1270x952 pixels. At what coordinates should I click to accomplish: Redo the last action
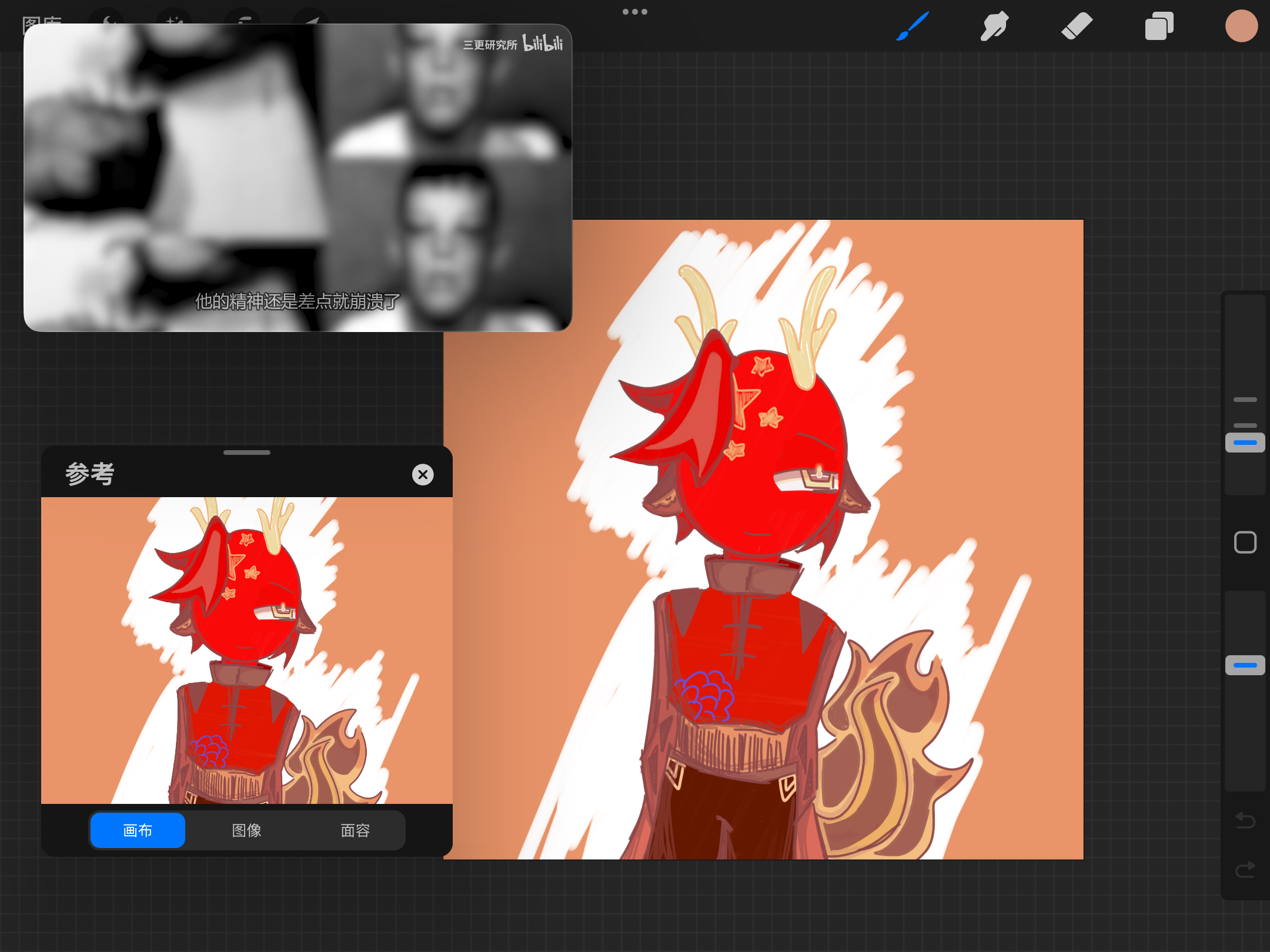pyautogui.click(x=1245, y=869)
